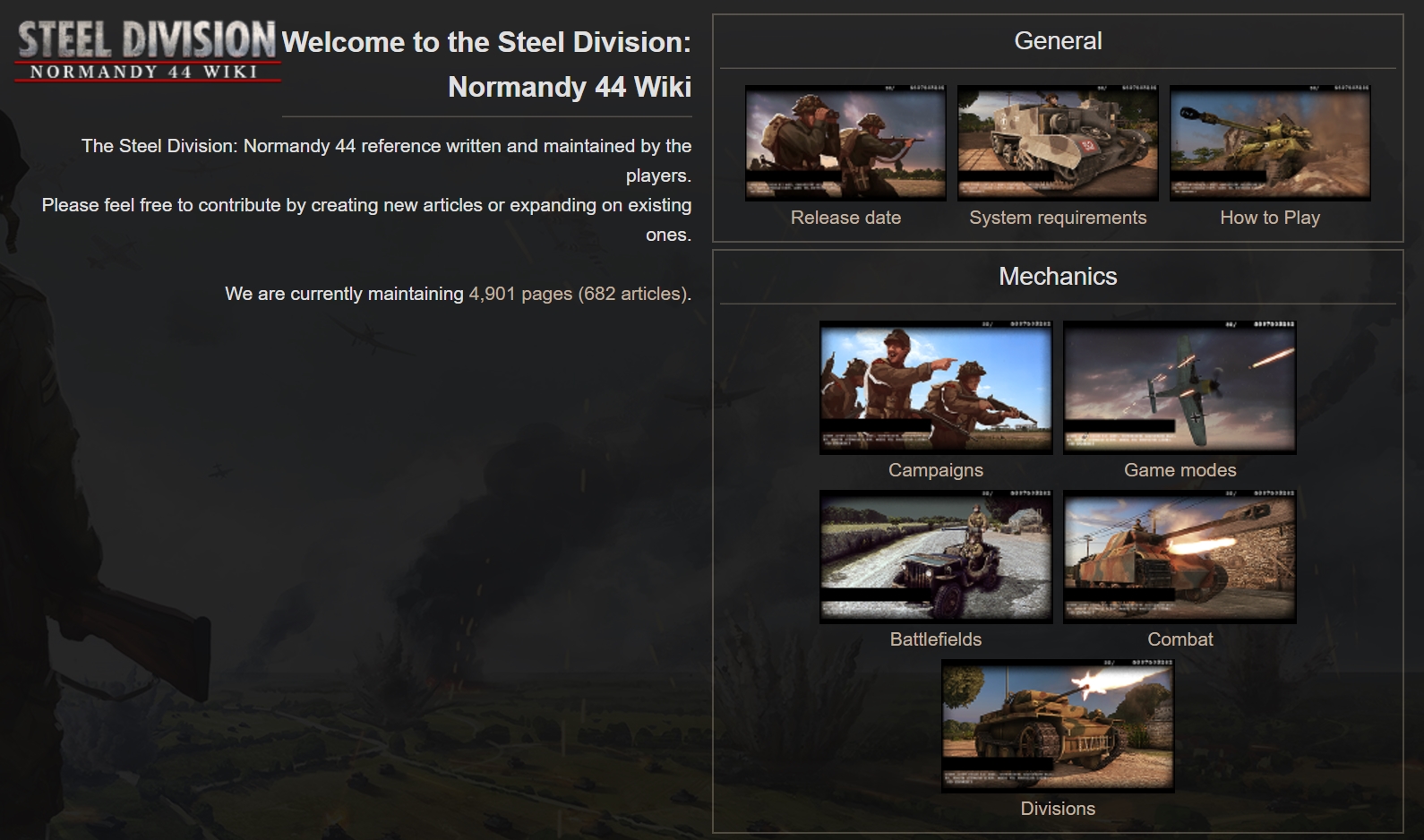Image resolution: width=1424 pixels, height=840 pixels.
Task: Open the 682 articles link
Action: click(x=632, y=294)
